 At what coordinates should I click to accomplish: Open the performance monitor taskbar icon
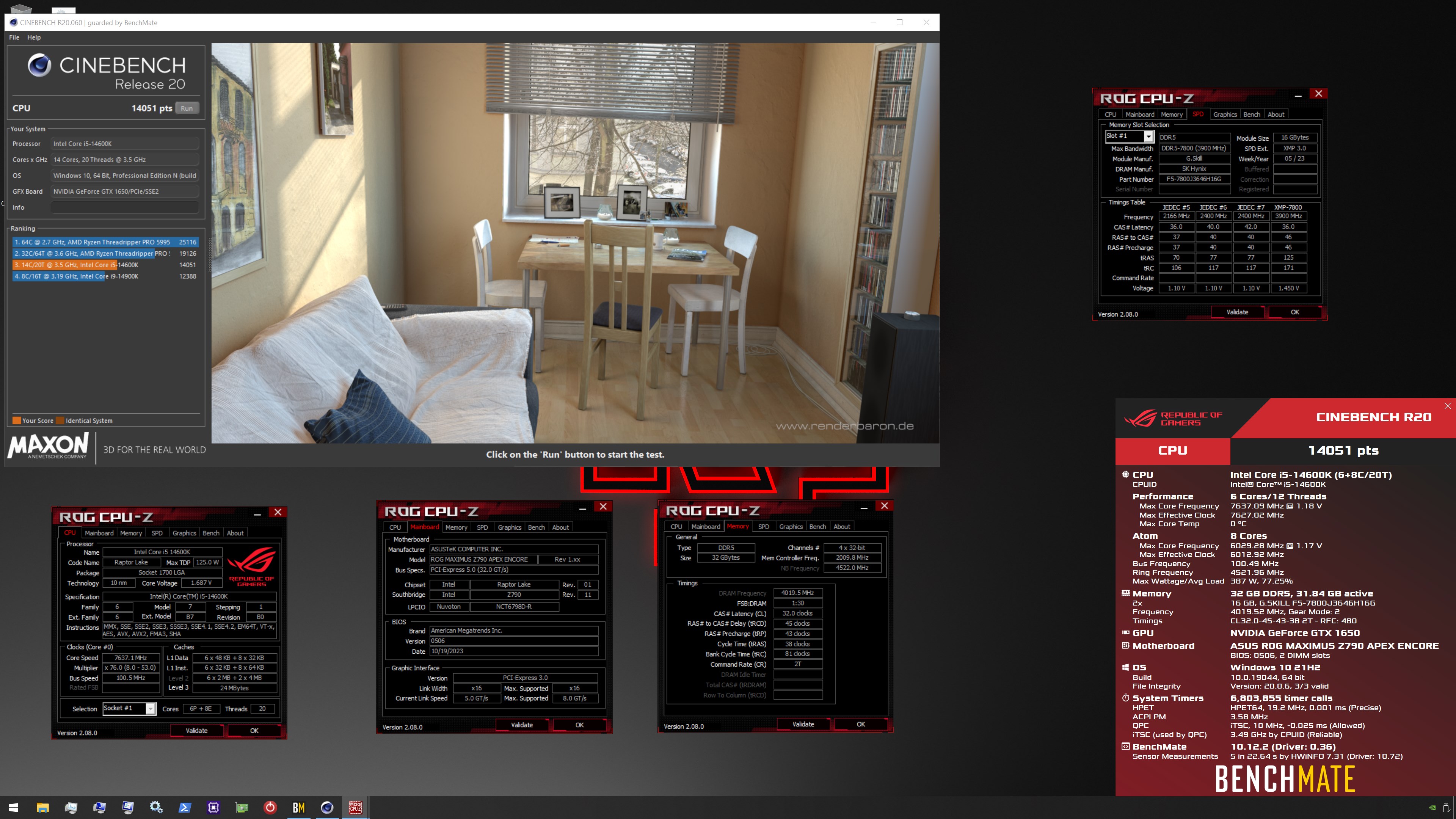tap(71, 807)
